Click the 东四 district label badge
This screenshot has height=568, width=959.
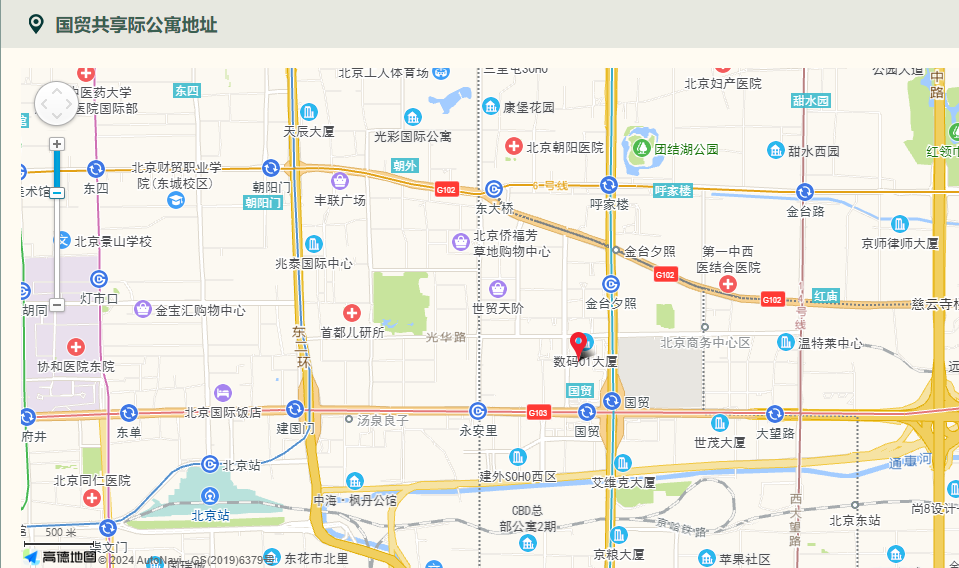(x=187, y=91)
